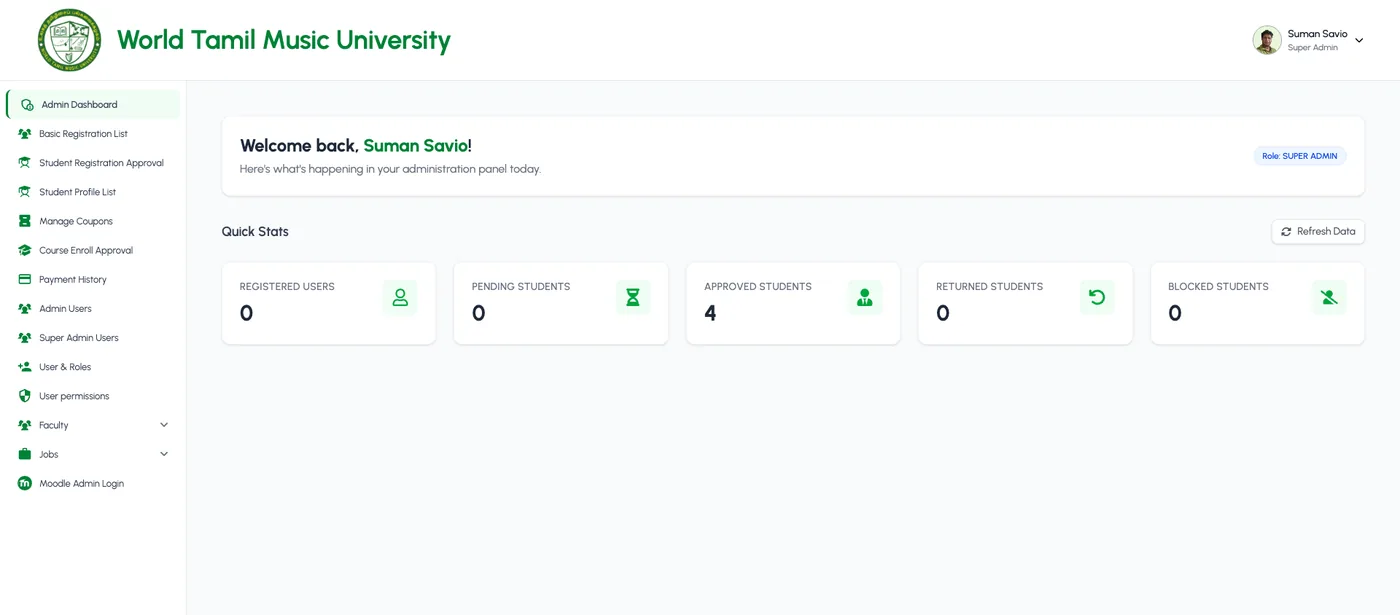Image resolution: width=1400 pixels, height=615 pixels.
Task: Click the Super Admin text under username
Action: point(1312,48)
